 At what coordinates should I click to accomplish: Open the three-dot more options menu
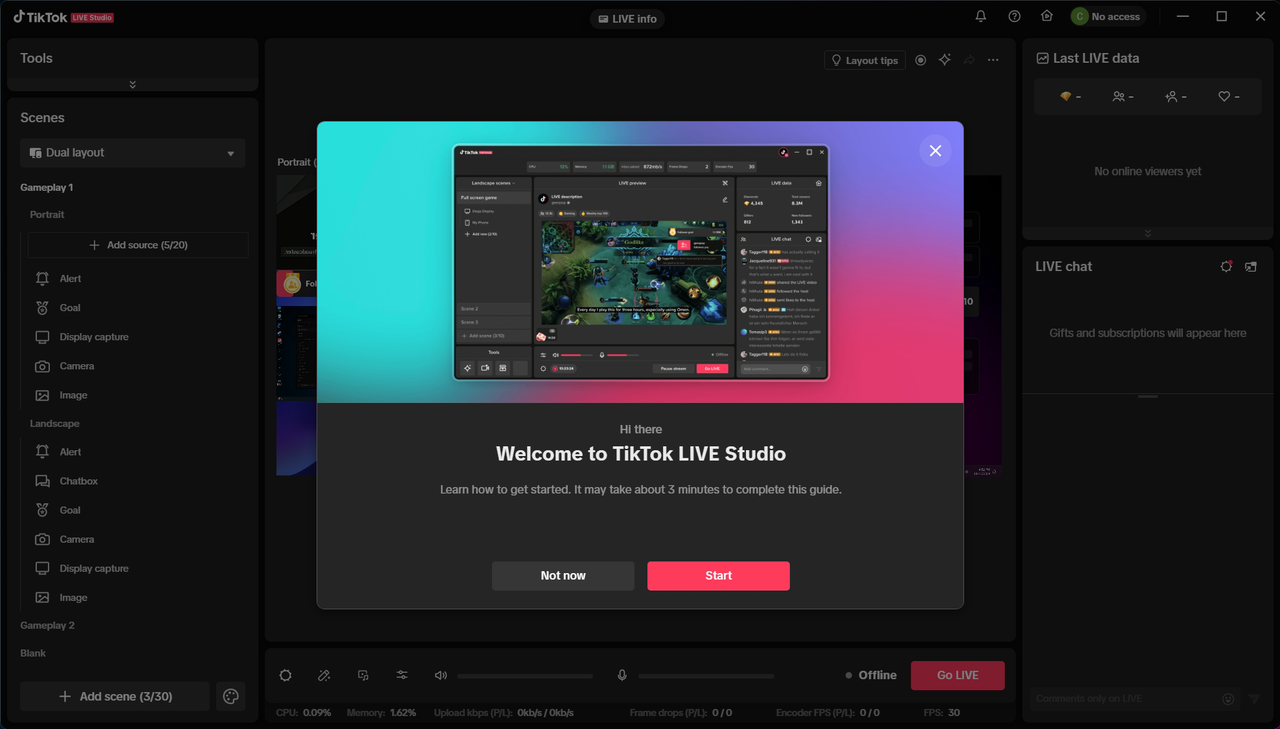pyautogui.click(x=993, y=60)
